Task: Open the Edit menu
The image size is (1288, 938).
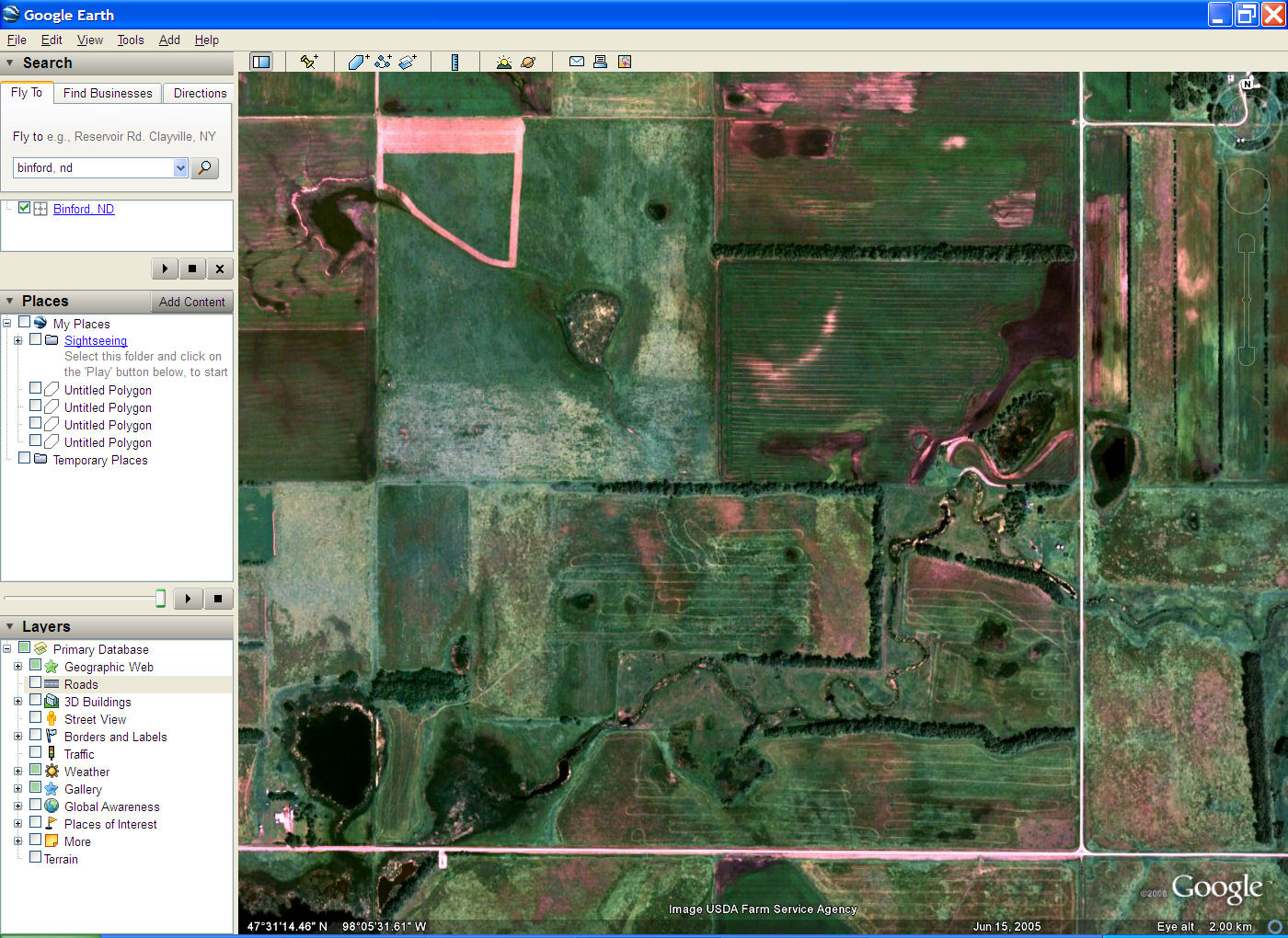Action: [52, 40]
